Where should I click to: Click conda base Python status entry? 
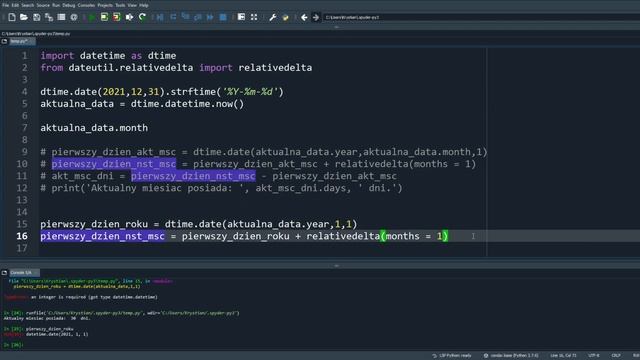(x=511, y=356)
